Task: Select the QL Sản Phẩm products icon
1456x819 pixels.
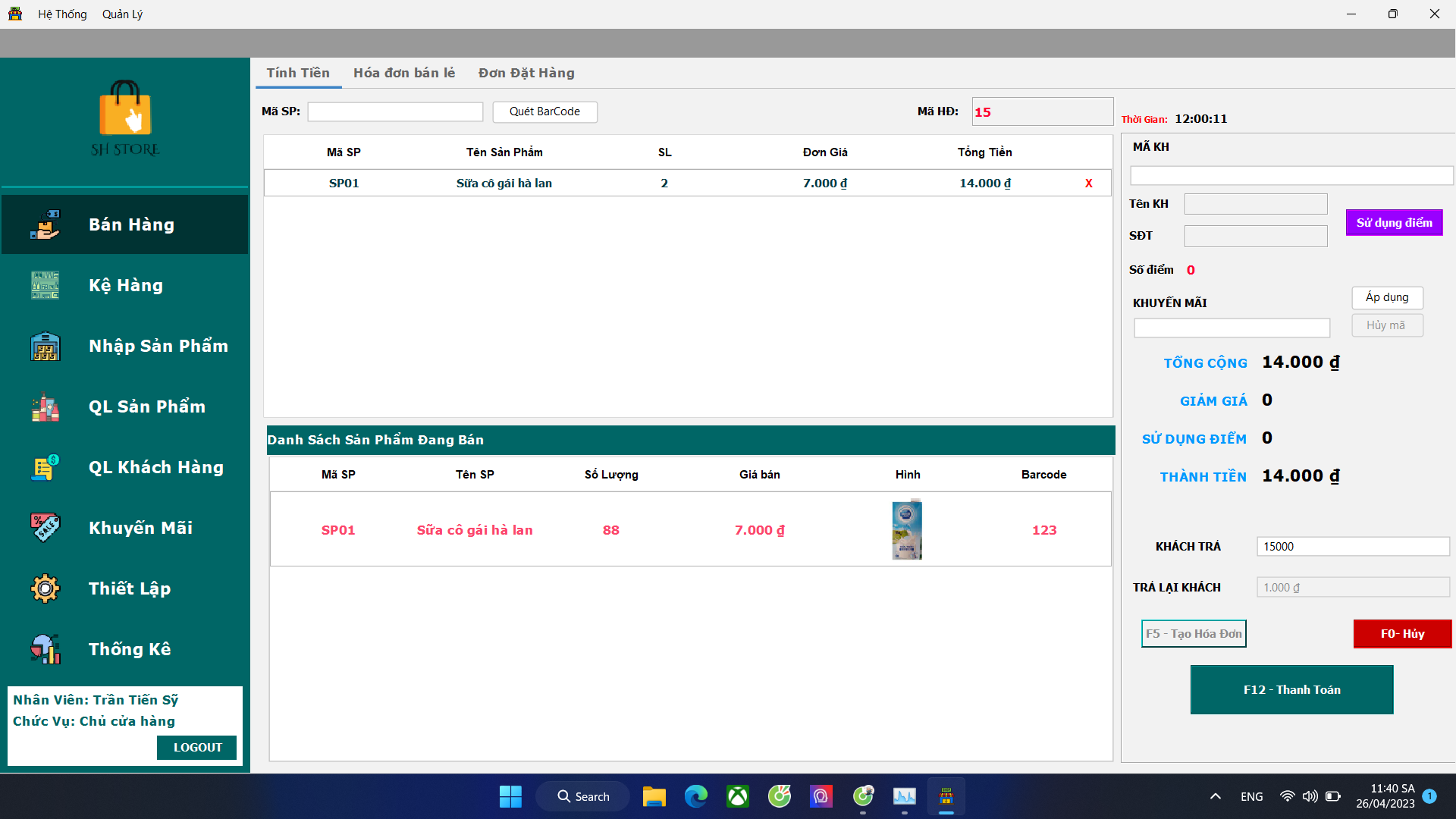Action: pyautogui.click(x=45, y=406)
